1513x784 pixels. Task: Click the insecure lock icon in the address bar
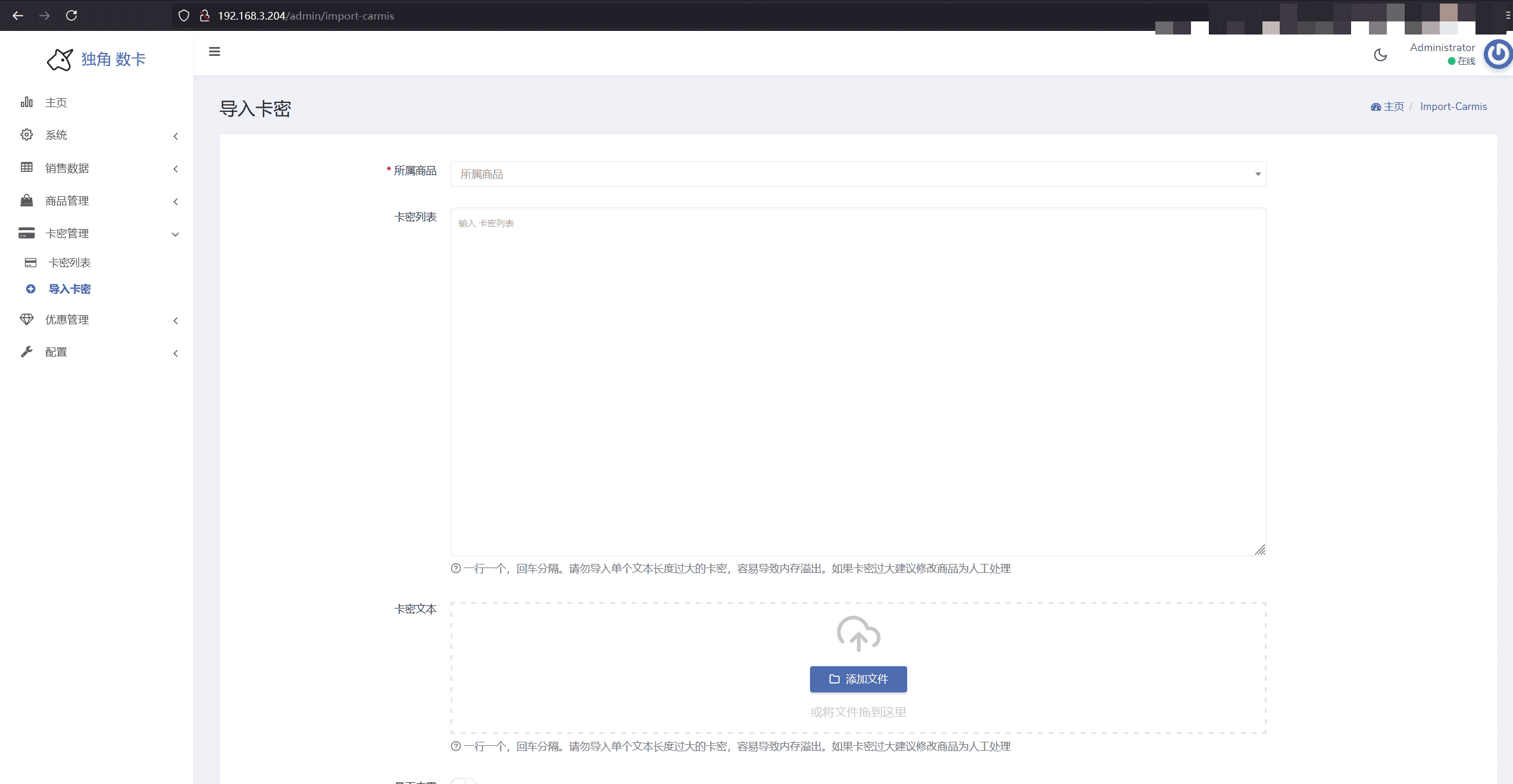205,15
